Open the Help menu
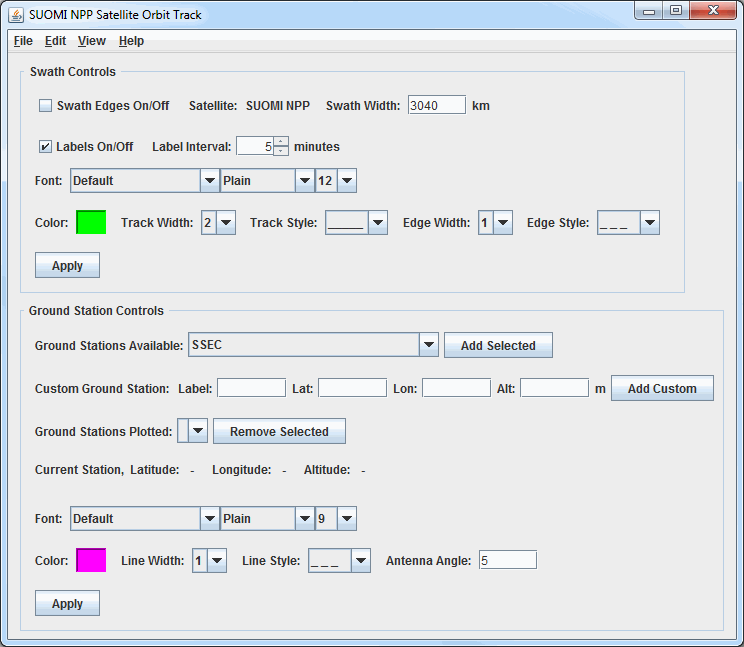 pos(131,41)
